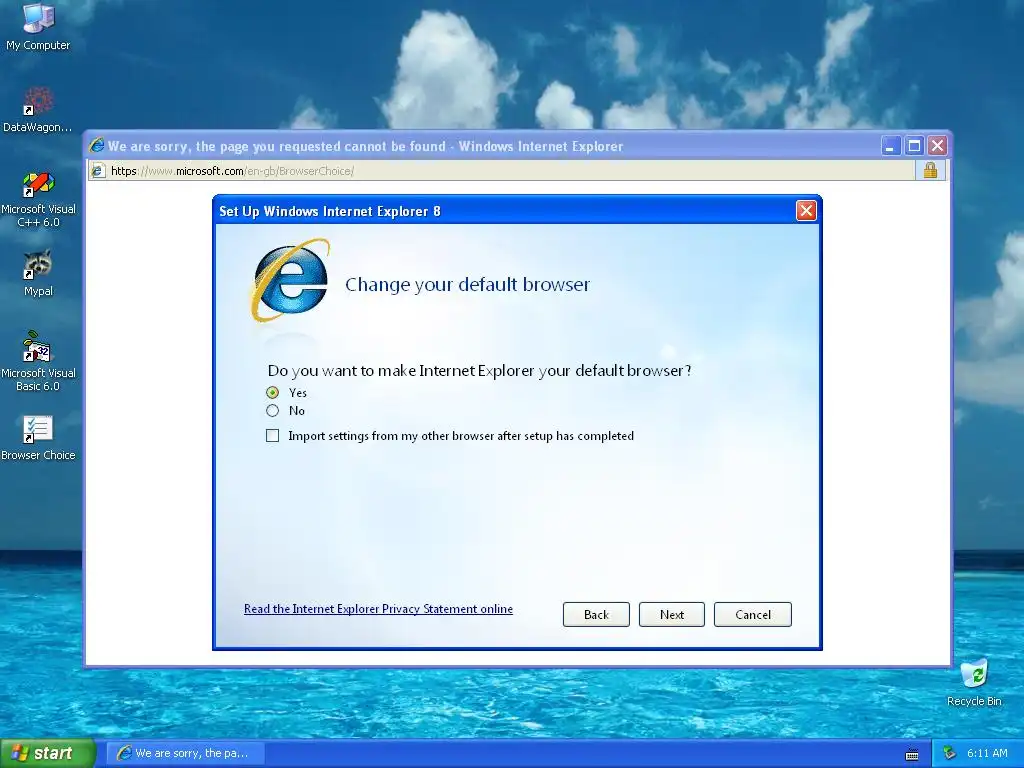Click the 'Change your default browser' heading
The width and height of the screenshot is (1024, 768).
point(468,285)
